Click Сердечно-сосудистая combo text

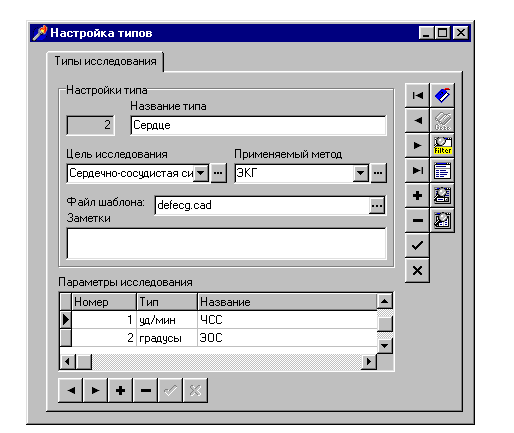(131, 173)
